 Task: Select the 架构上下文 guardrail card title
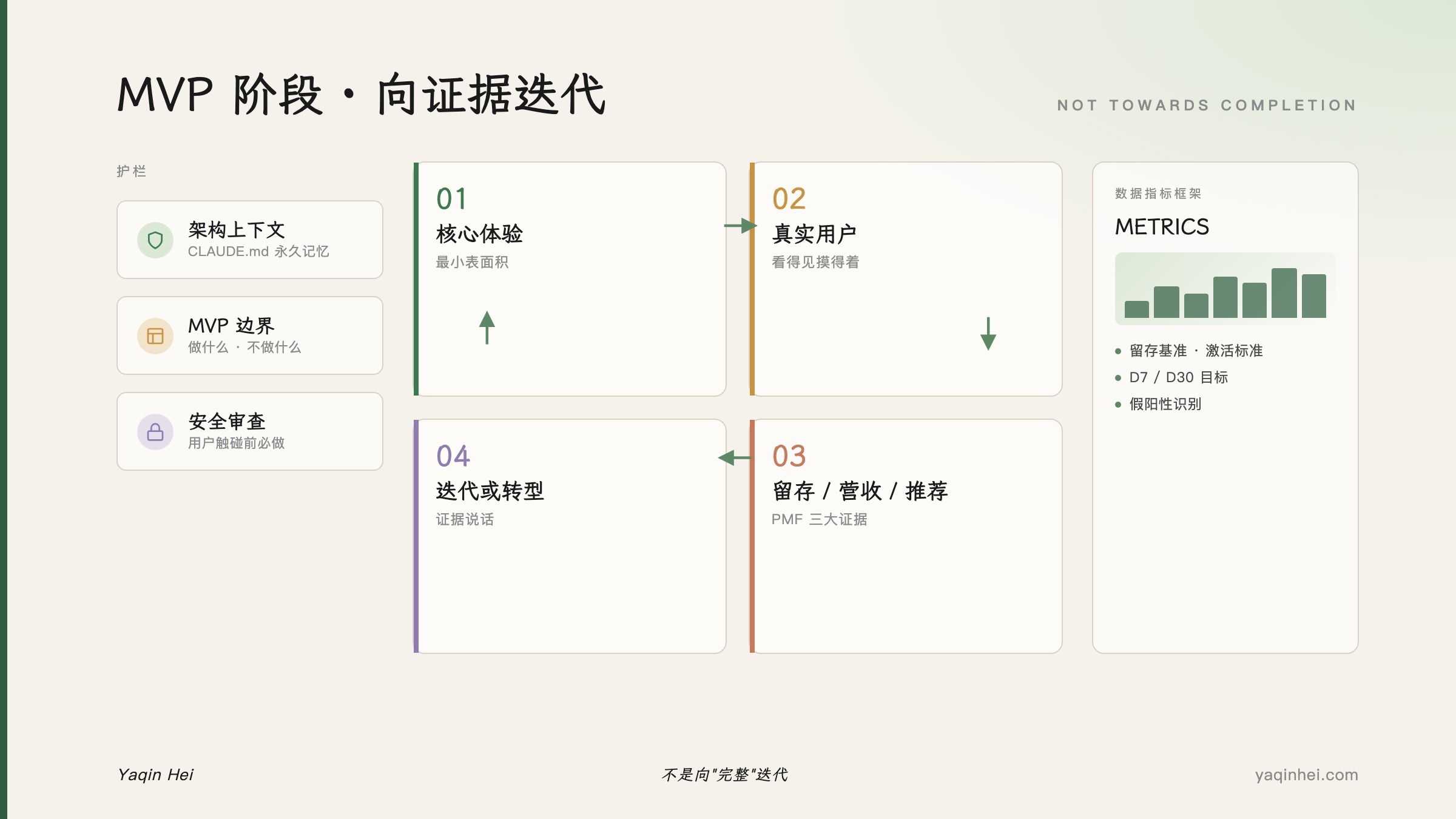click(x=237, y=230)
